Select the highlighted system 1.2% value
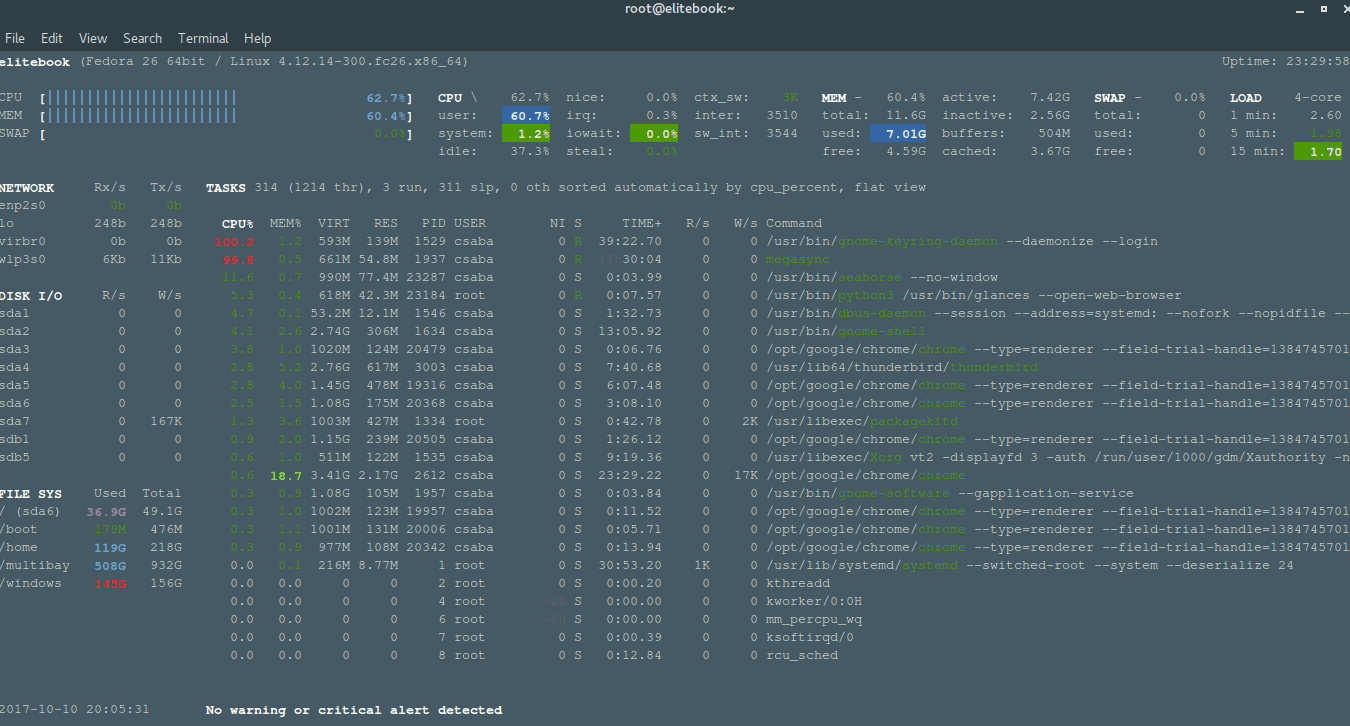The width and height of the screenshot is (1350, 726). tap(526, 134)
